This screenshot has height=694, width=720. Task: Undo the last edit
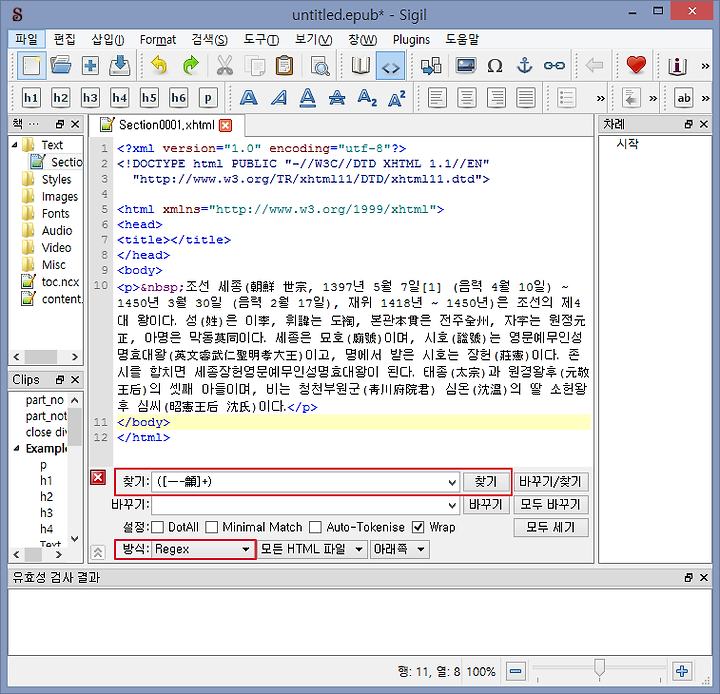[160, 66]
